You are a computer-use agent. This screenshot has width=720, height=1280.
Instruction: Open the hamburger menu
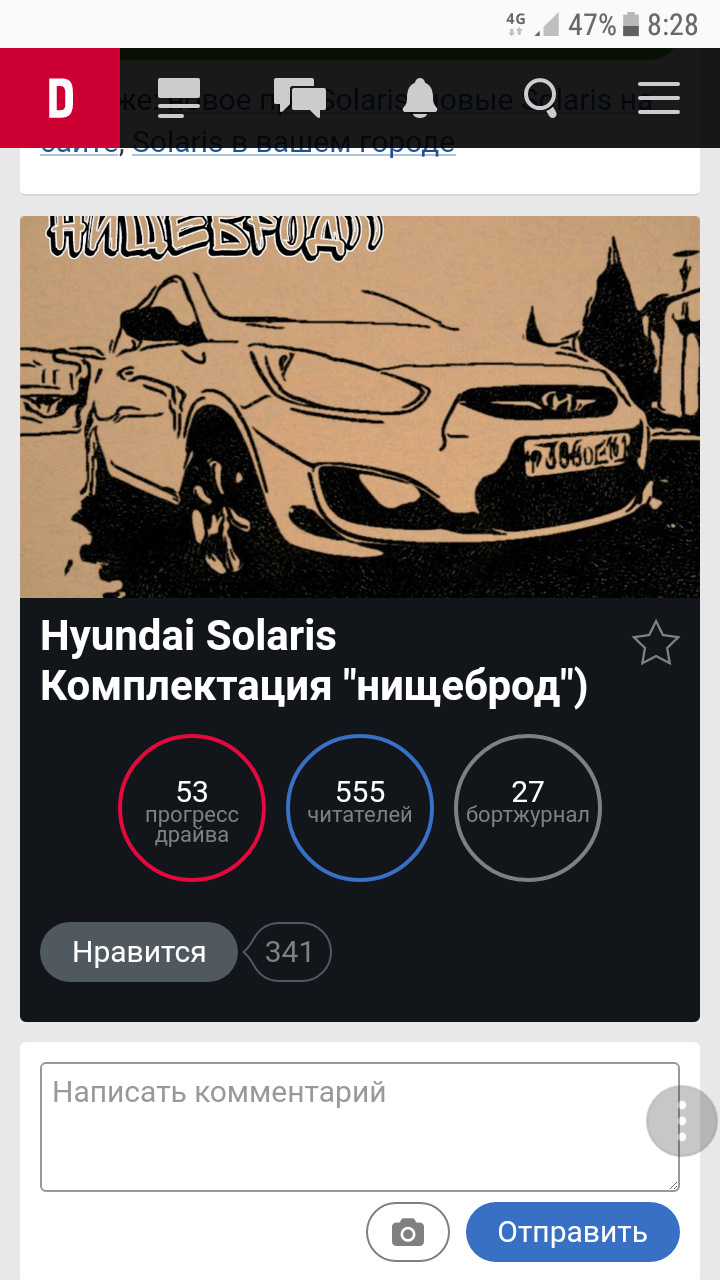659,98
